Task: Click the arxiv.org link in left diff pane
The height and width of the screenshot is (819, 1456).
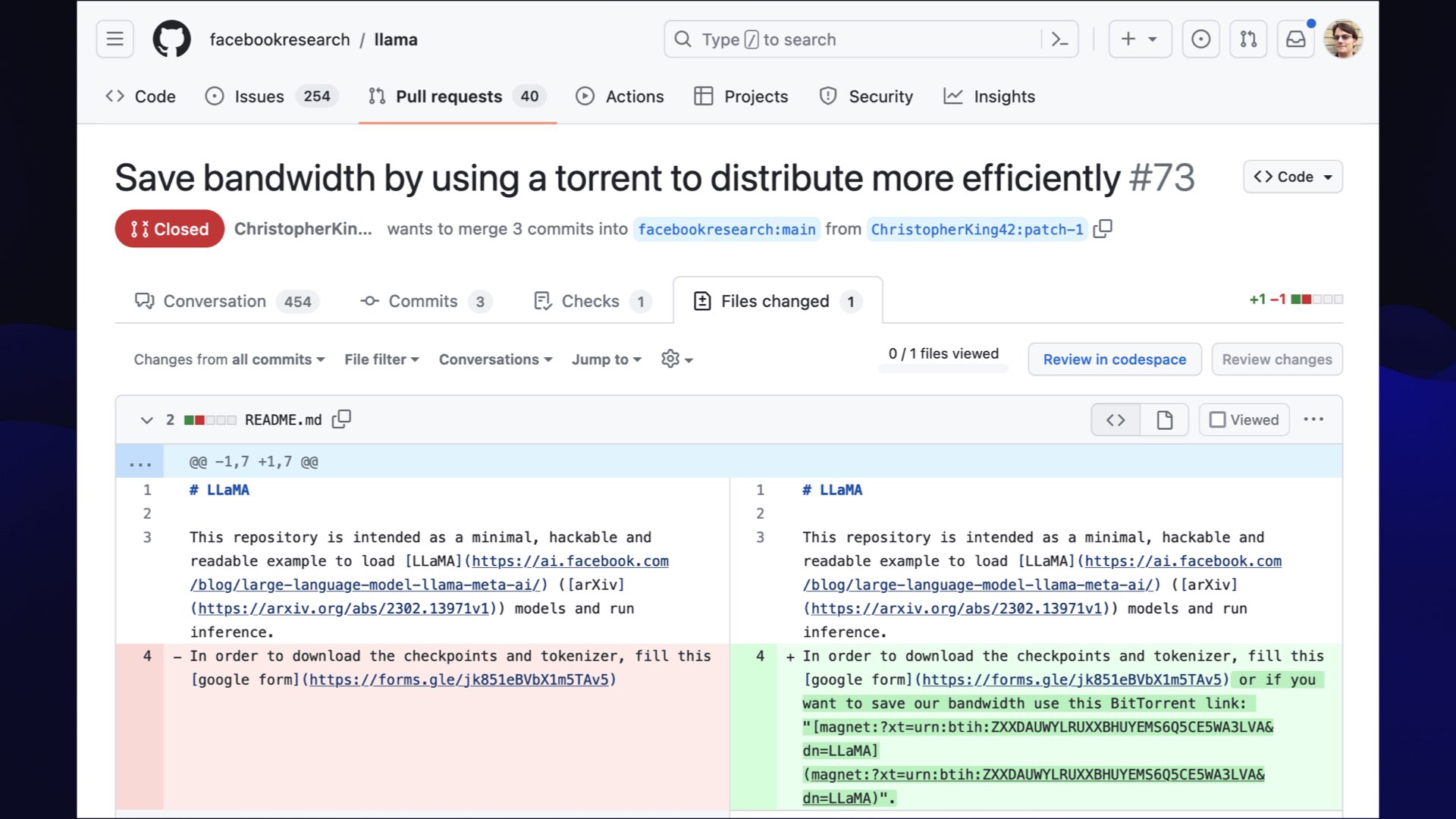Action: point(344,608)
